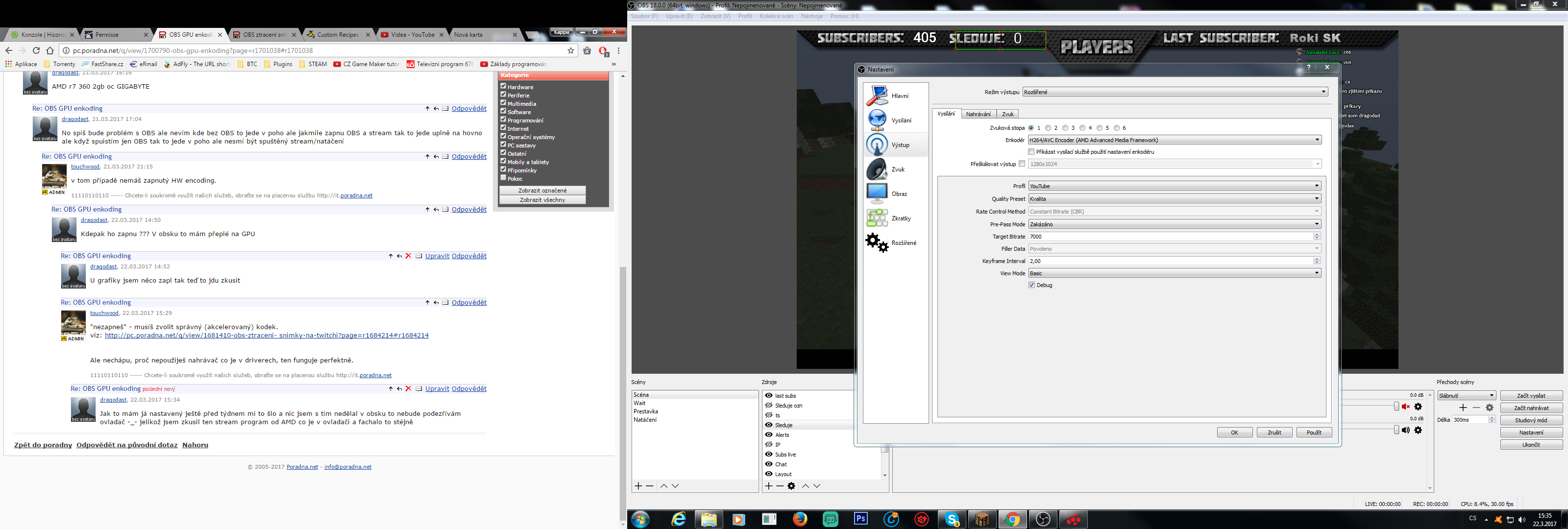Click Zobrazit označené button

pyautogui.click(x=542, y=191)
